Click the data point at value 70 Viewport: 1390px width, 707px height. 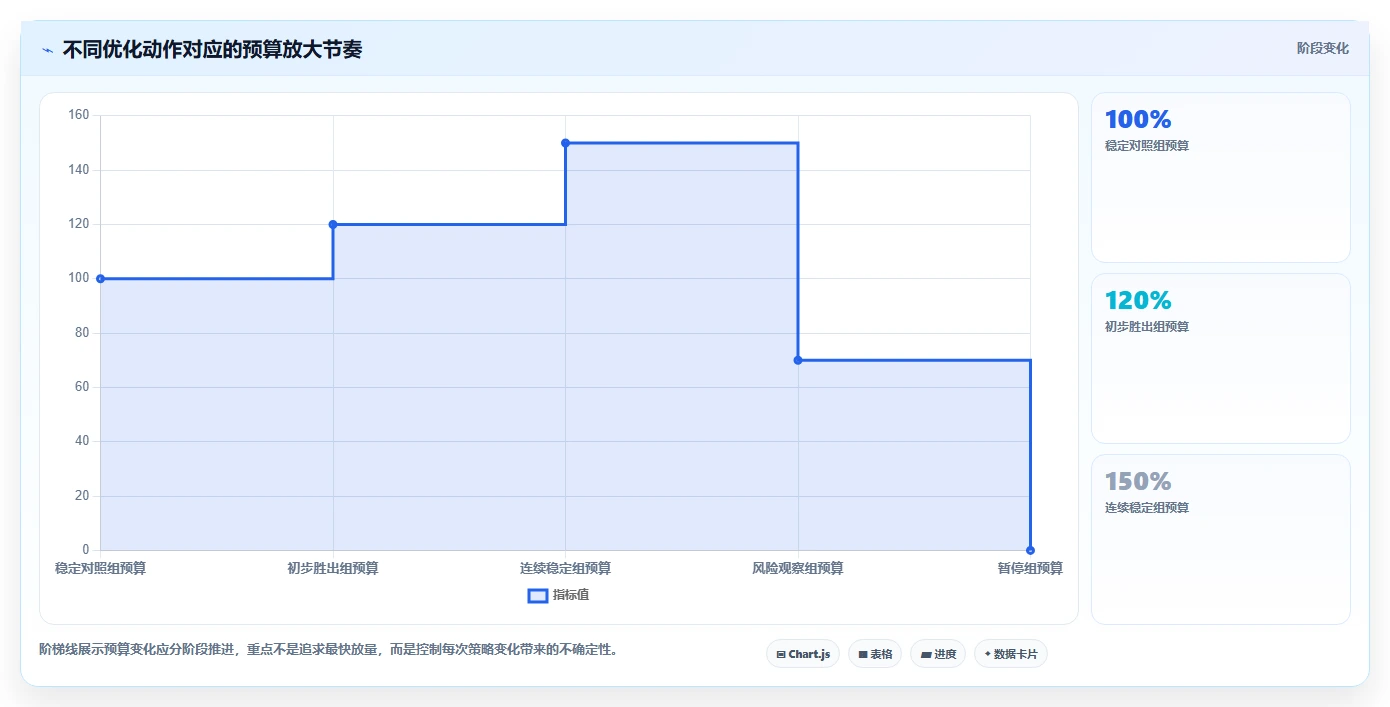(x=798, y=360)
